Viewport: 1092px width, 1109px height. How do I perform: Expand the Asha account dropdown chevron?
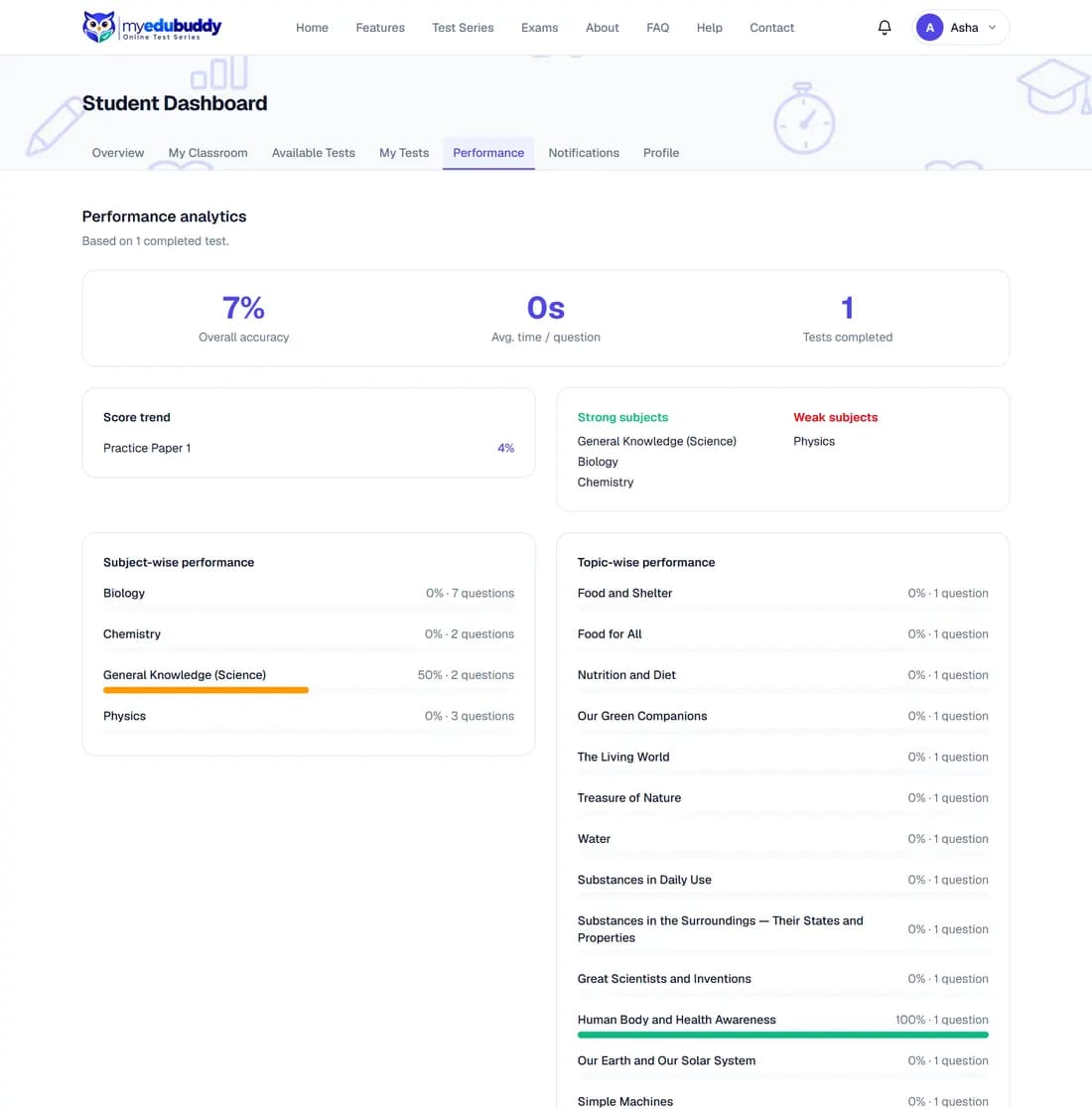[x=993, y=28]
